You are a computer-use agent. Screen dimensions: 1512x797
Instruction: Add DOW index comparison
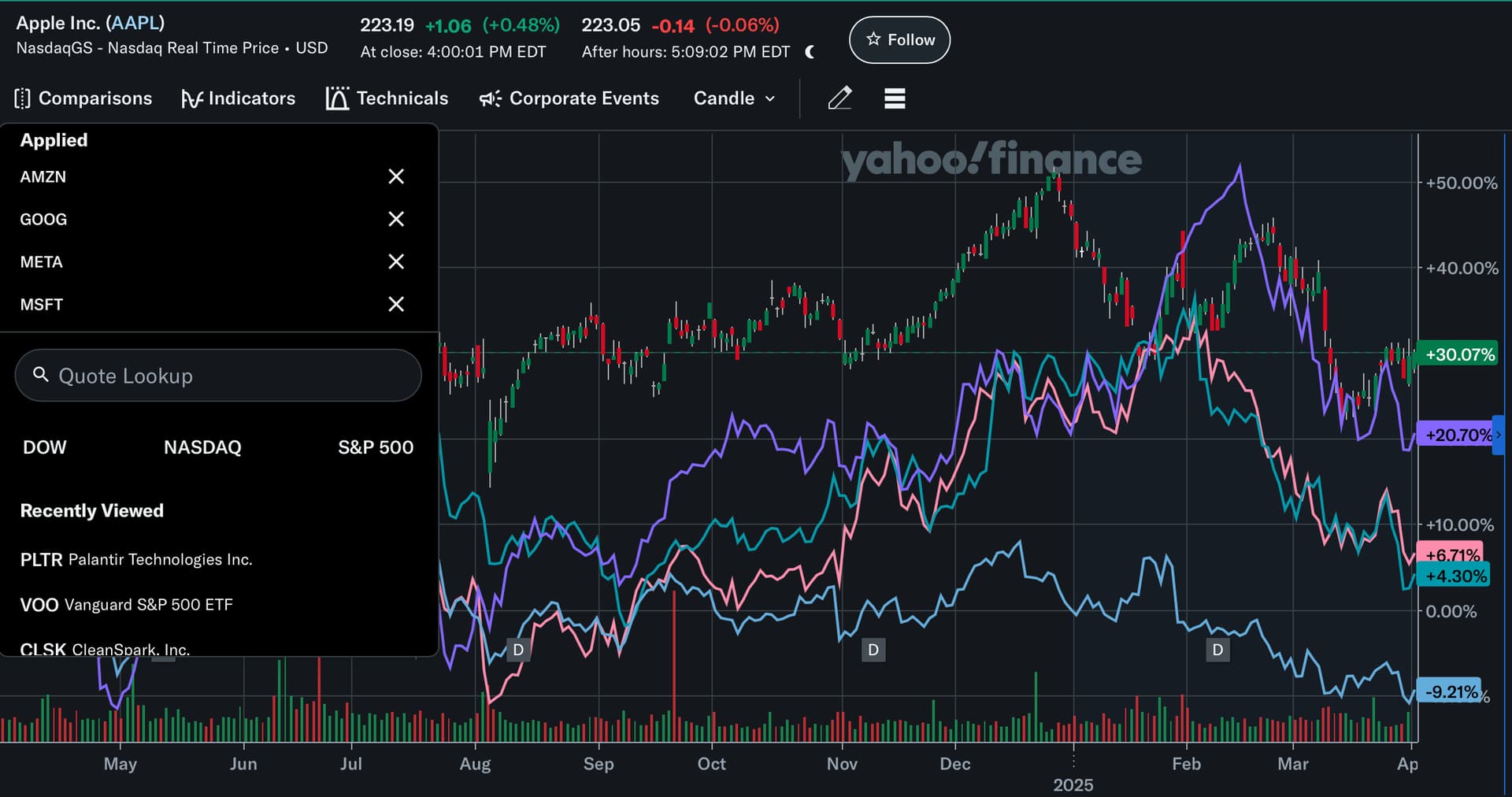tap(45, 447)
